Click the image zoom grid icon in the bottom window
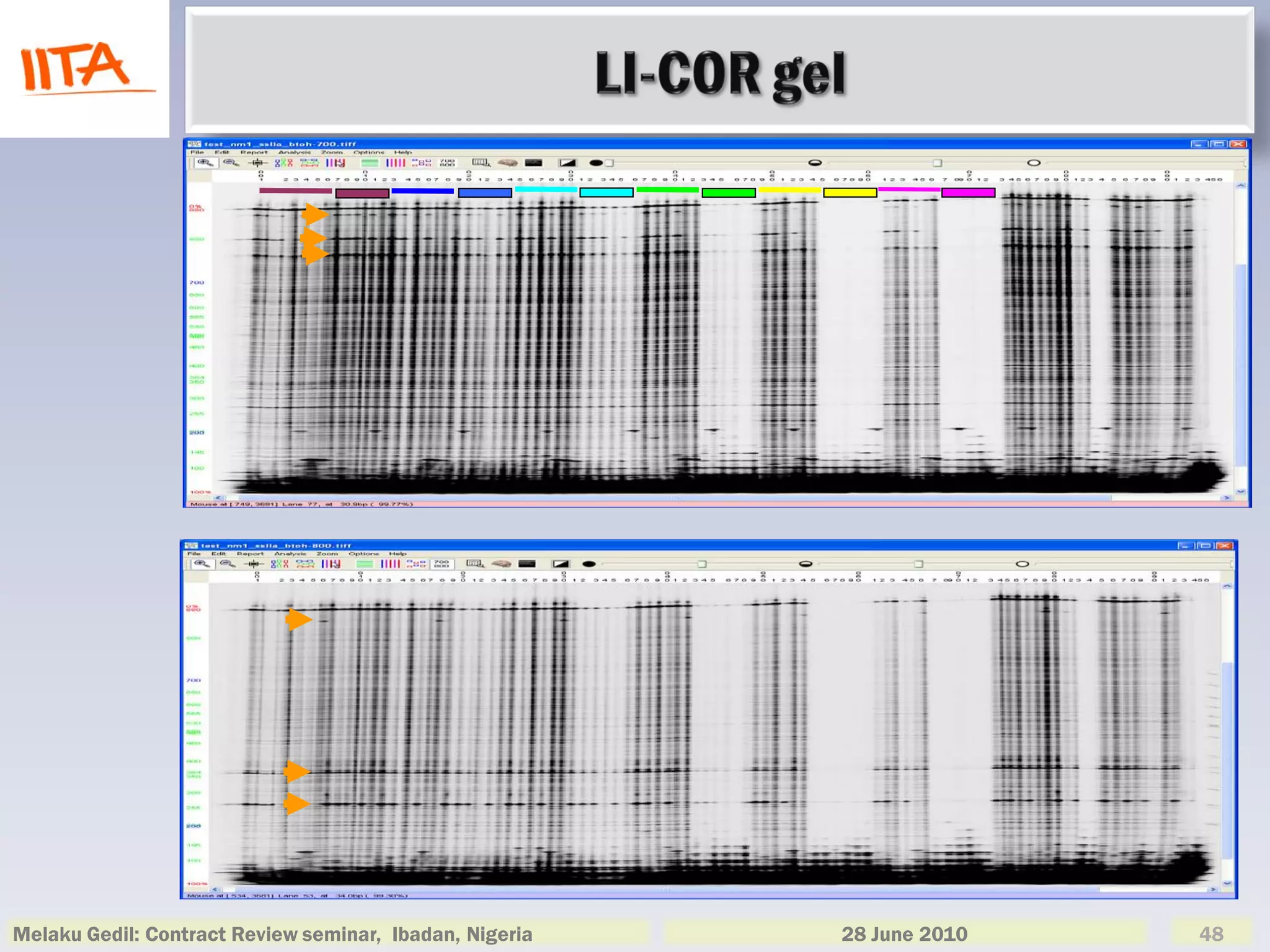This screenshot has height=952, width=1270. (475, 564)
